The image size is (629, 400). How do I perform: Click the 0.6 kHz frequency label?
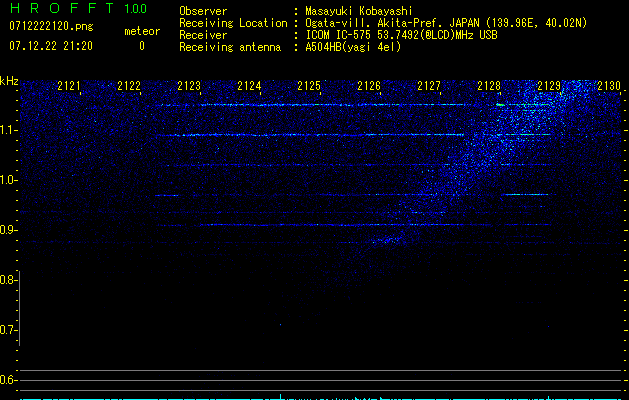click(8, 380)
